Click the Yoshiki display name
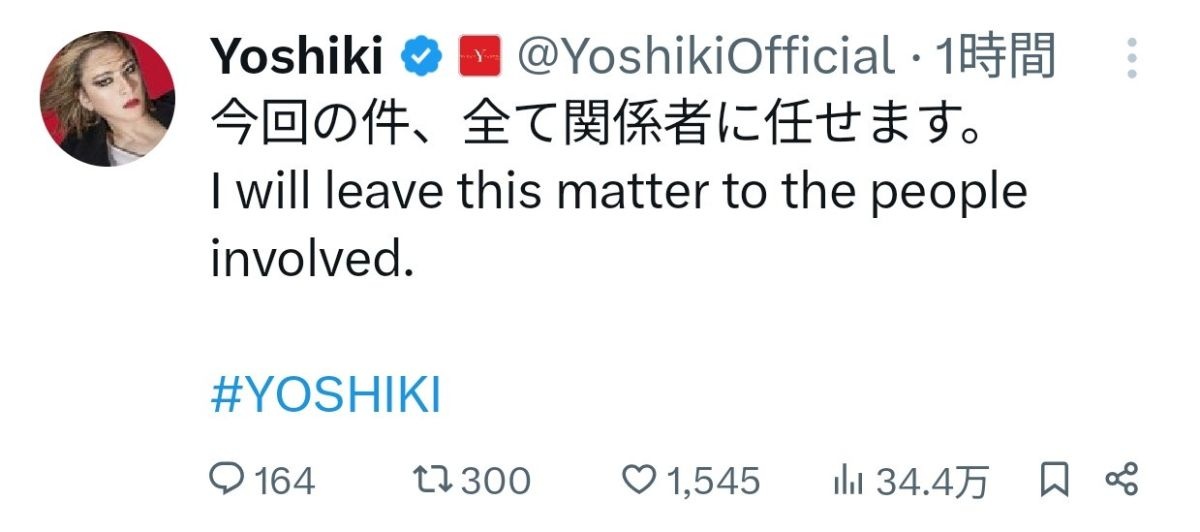This screenshot has height=532, width=1200. [x=297, y=57]
